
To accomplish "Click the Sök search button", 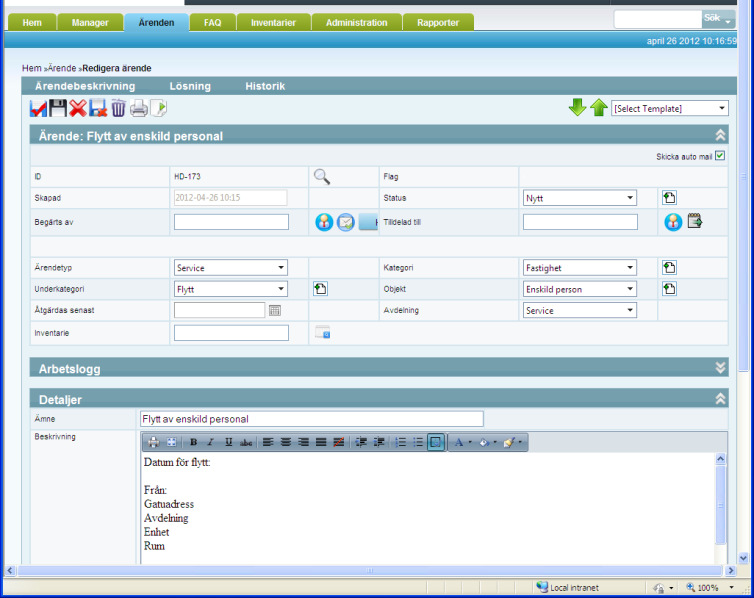I will click(718, 19).
